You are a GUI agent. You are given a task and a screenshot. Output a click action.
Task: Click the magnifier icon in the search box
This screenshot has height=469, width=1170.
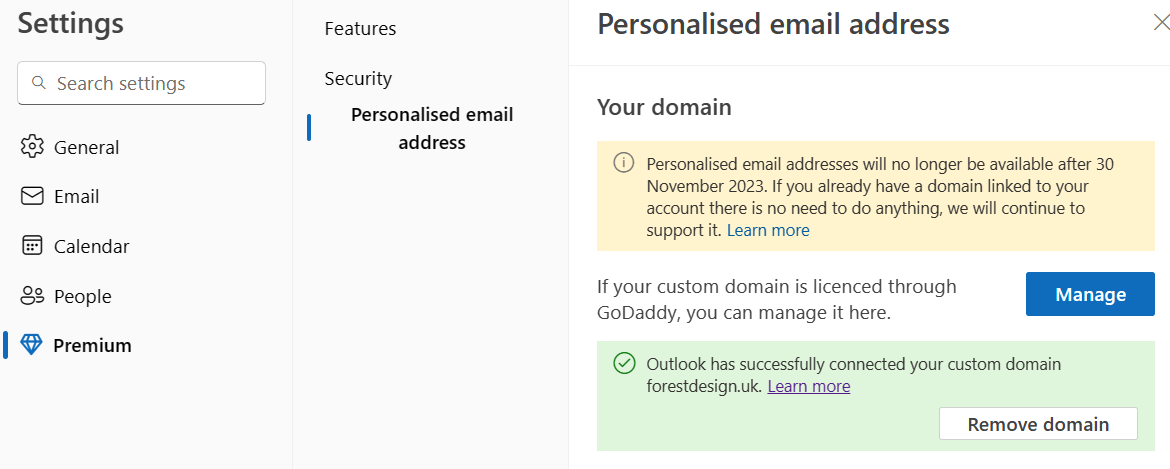[39, 83]
